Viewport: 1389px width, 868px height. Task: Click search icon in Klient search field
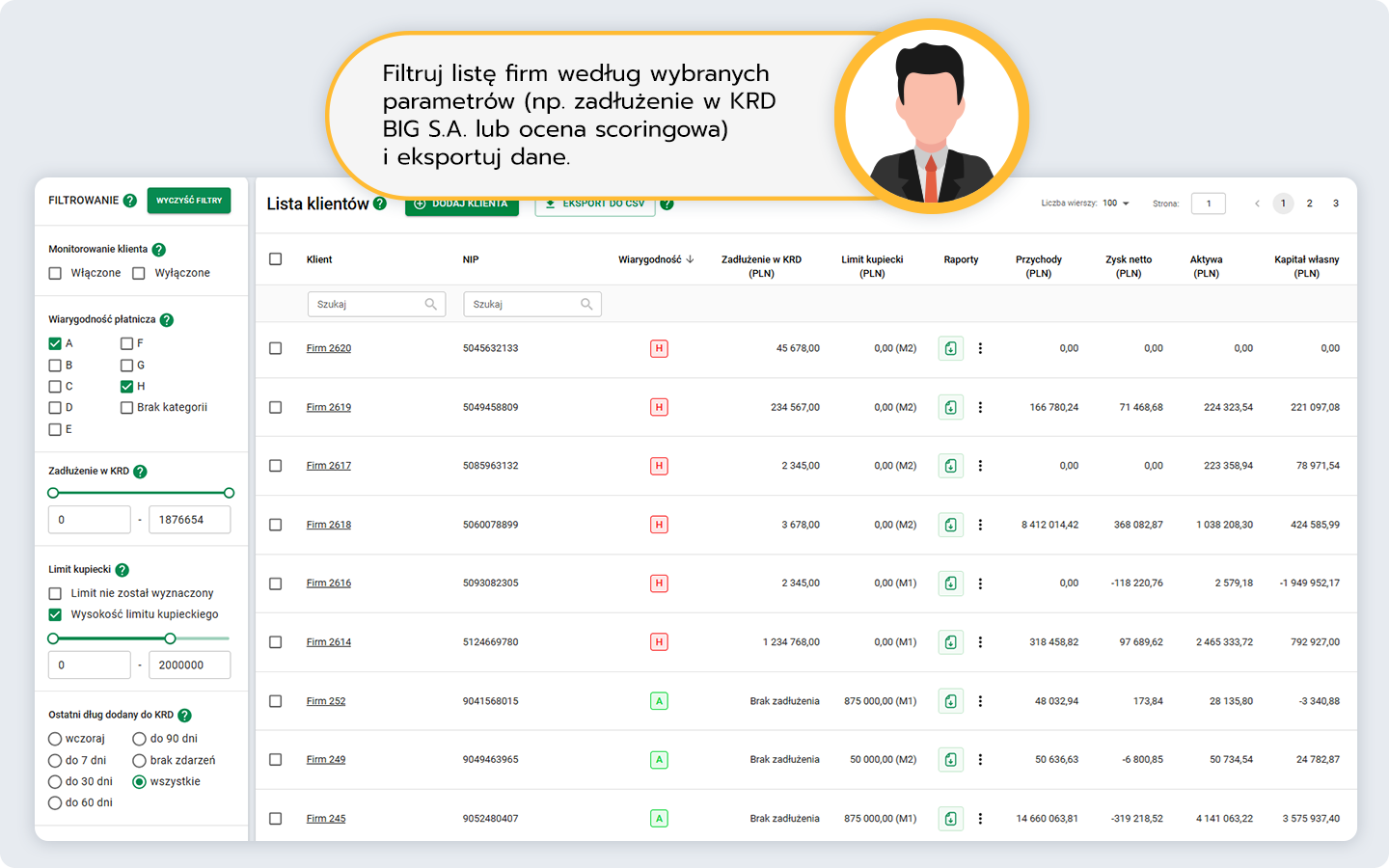(x=430, y=305)
